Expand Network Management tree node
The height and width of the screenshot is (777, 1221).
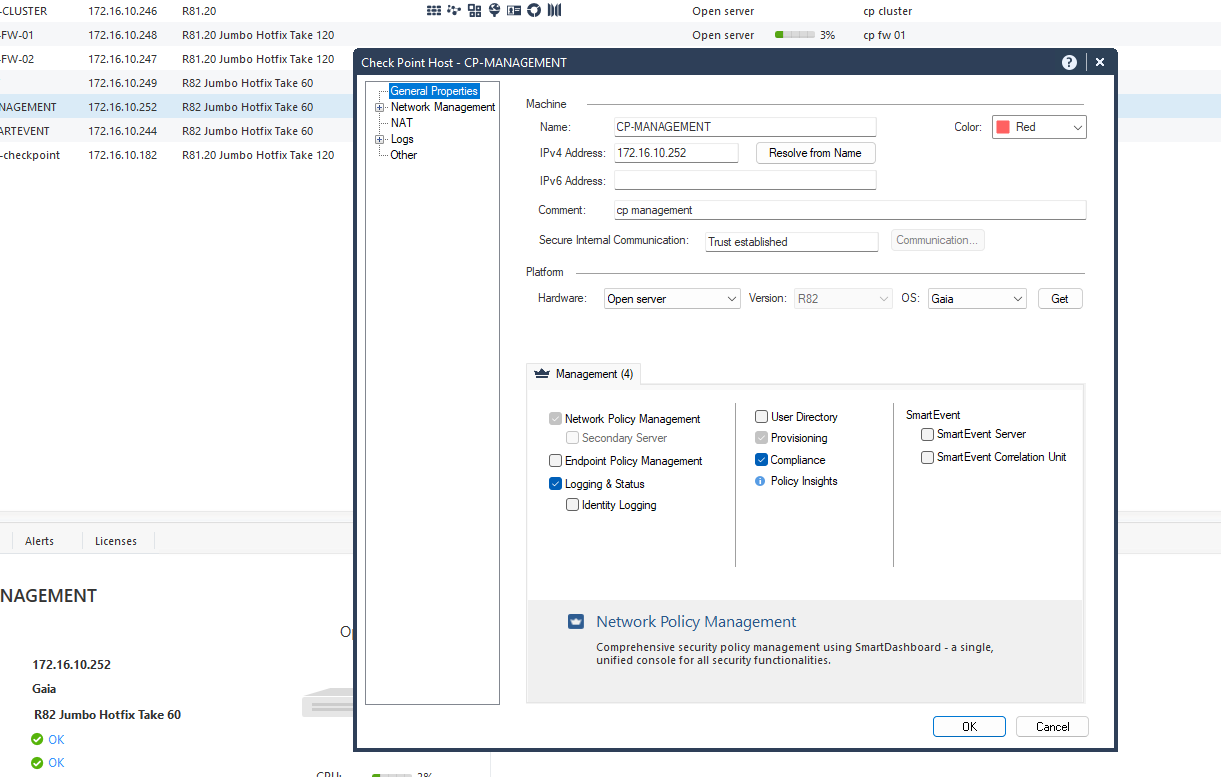380,107
